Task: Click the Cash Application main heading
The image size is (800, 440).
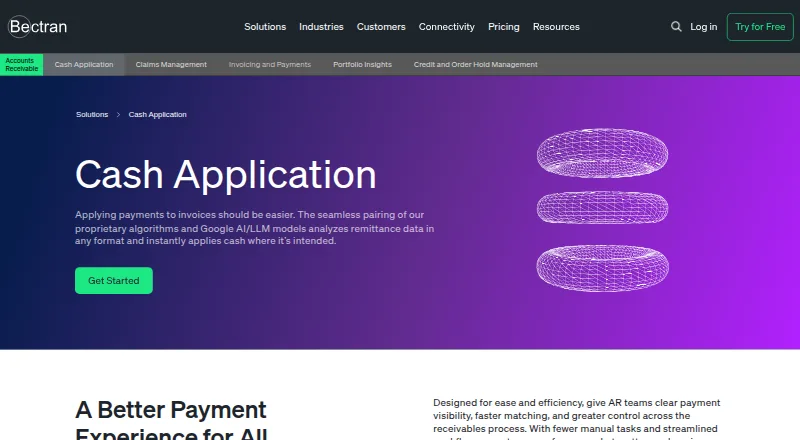Action: pyautogui.click(x=226, y=175)
